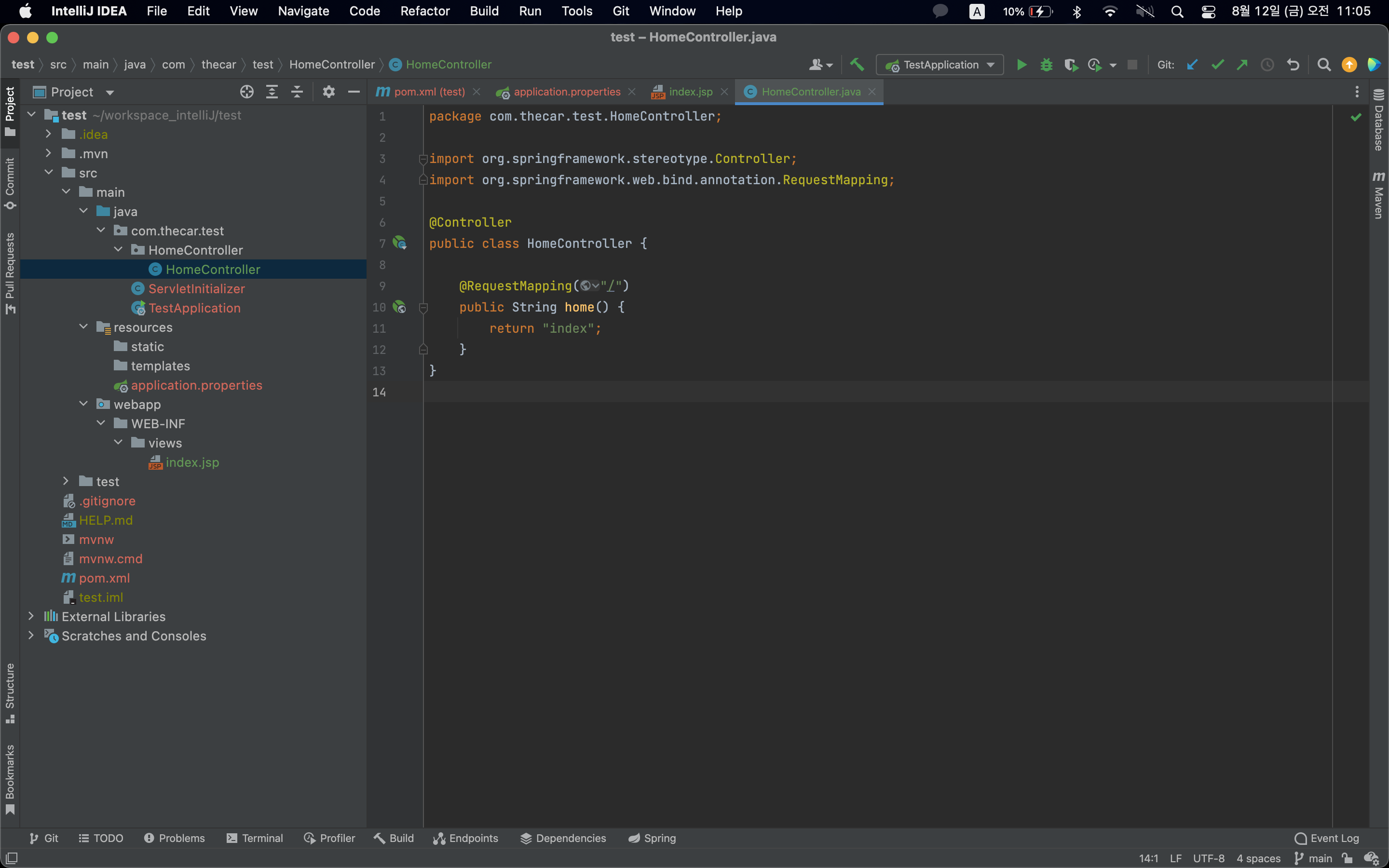The image size is (1389, 868).
Task: Click Git update project arrow icon
Action: pyautogui.click(x=1192, y=65)
